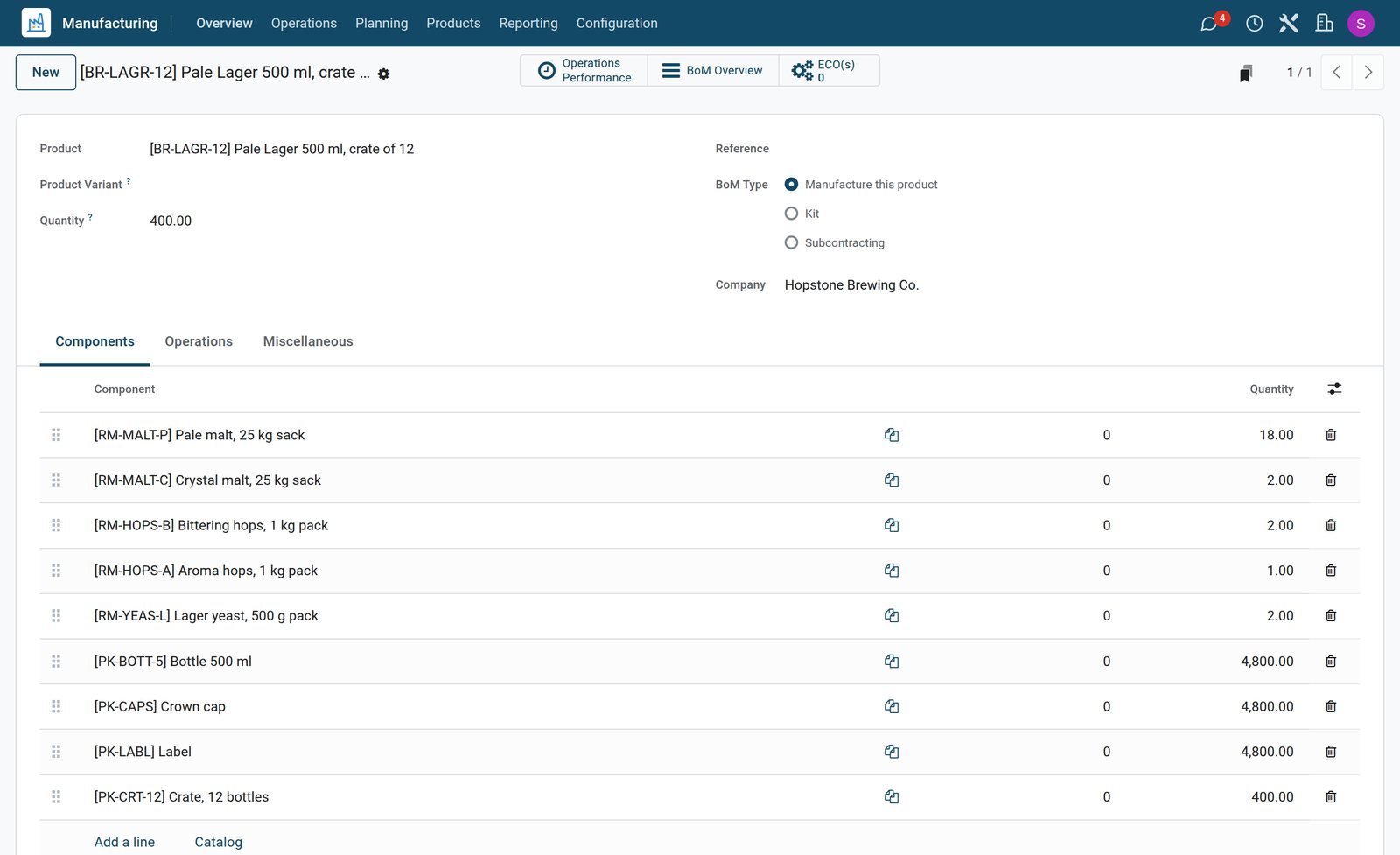Open Operations Performance stat button
Image resolution: width=1400 pixels, height=855 pixels.
[x=584, y=71]
